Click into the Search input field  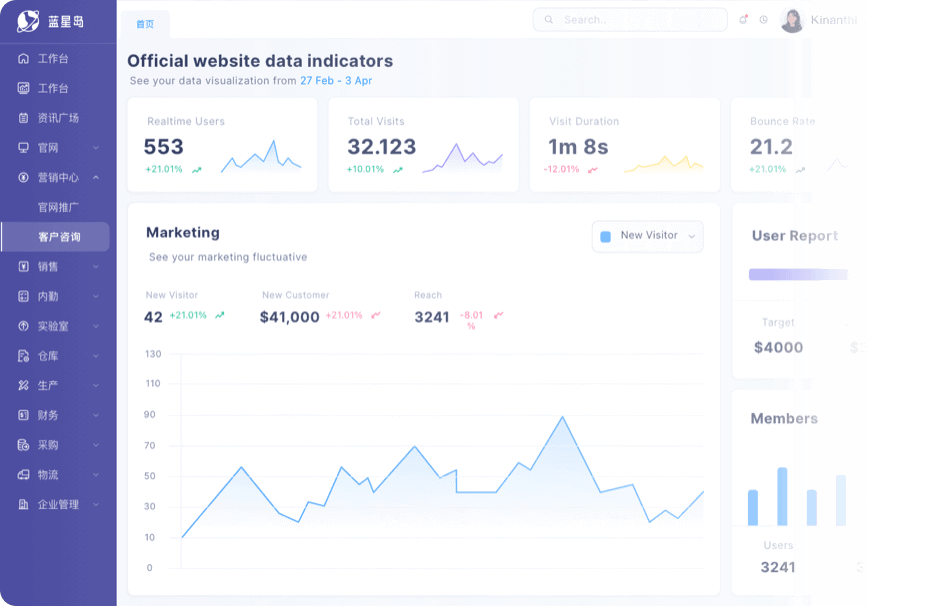[x=640, y=19]
